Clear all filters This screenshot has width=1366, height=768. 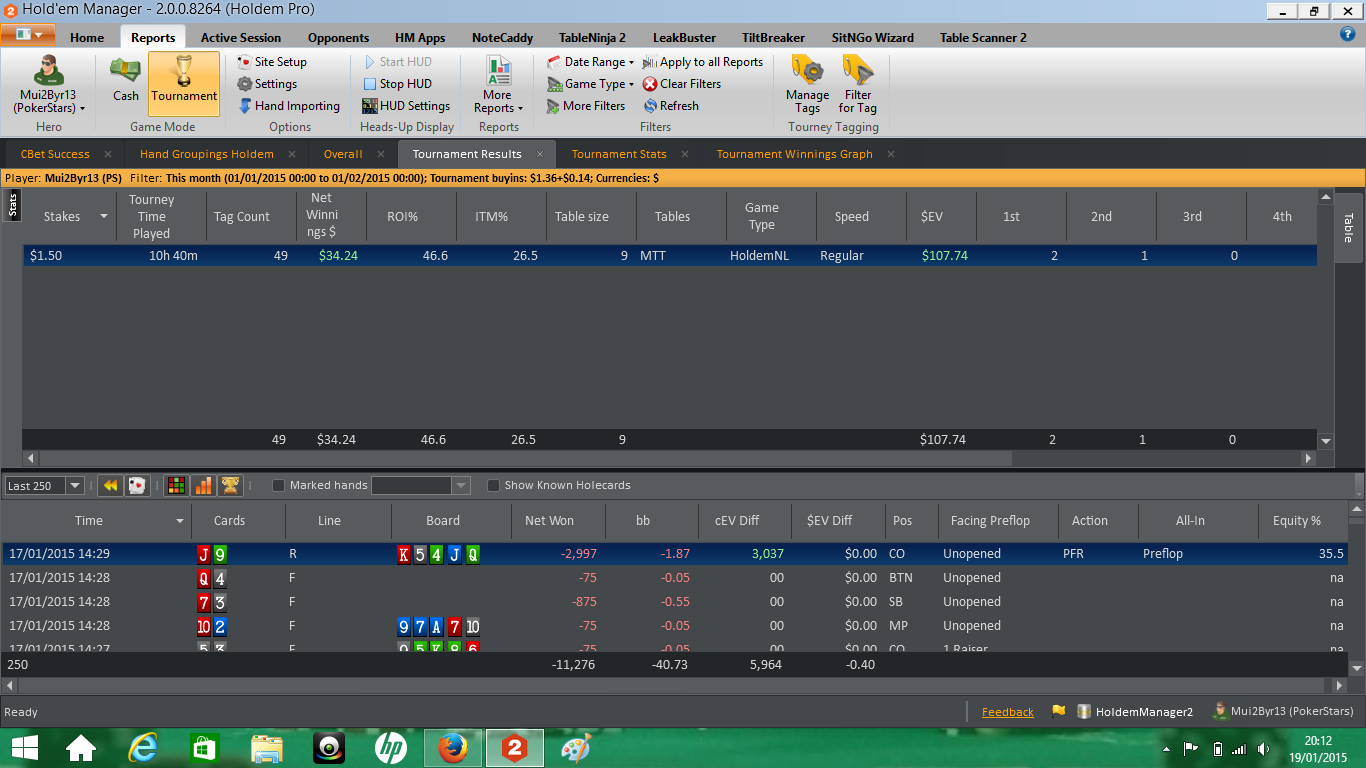point(682,84)
